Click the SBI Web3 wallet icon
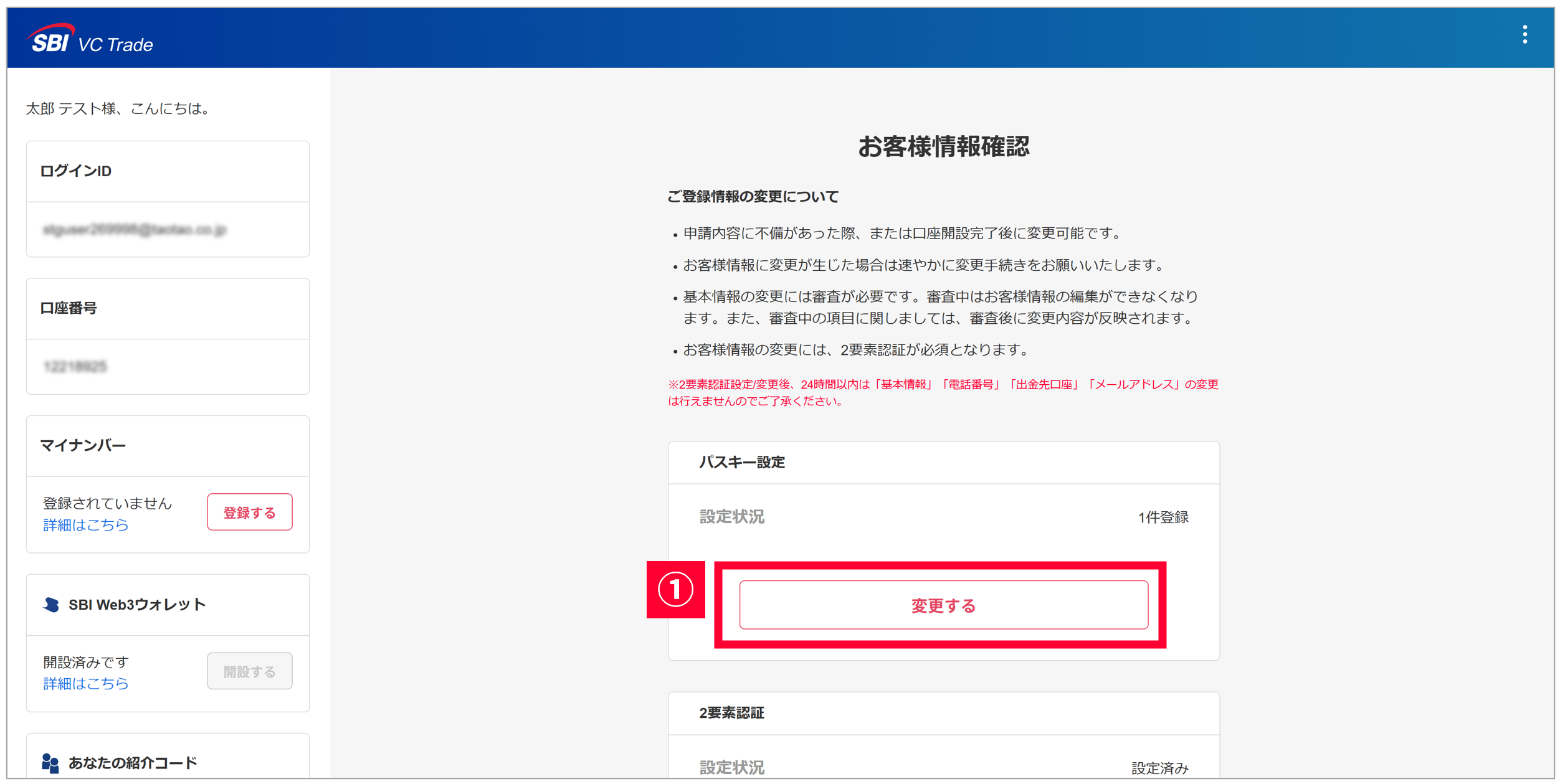This screenshot has height=784, width=1560. pyautogui.click(x=51, y=605)
